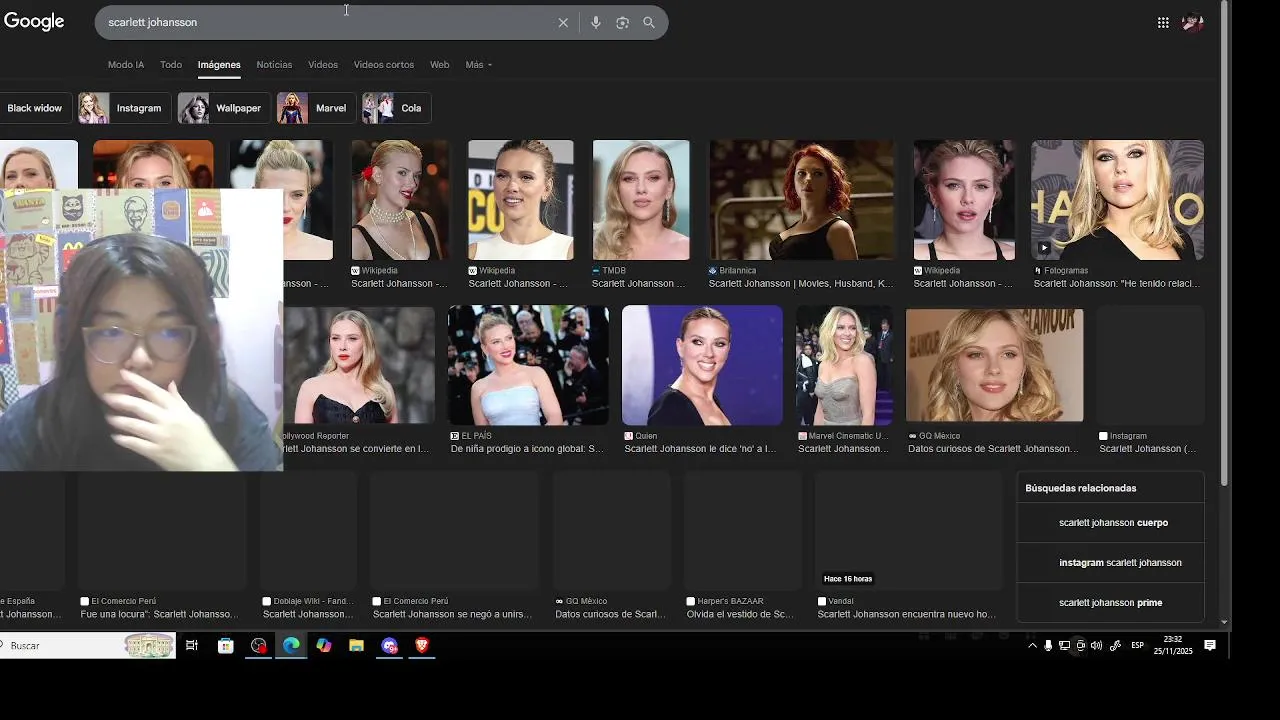Switch to Videos tab
Screen dimensions: 1280x720
(x=323, y=65)
